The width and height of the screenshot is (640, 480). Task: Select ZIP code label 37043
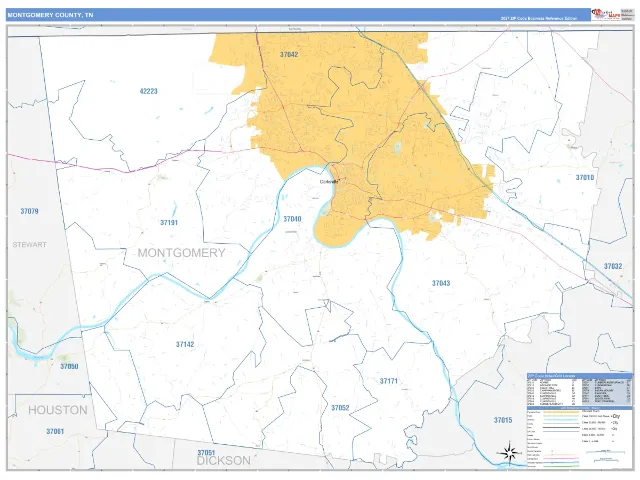tap(441, 283)
